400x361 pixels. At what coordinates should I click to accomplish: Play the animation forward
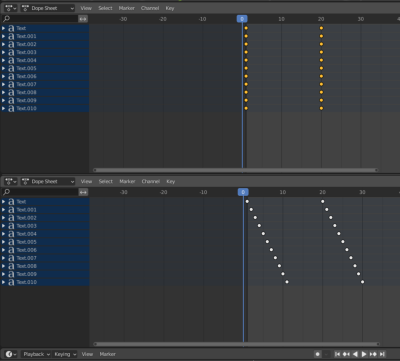pos(364,354)
